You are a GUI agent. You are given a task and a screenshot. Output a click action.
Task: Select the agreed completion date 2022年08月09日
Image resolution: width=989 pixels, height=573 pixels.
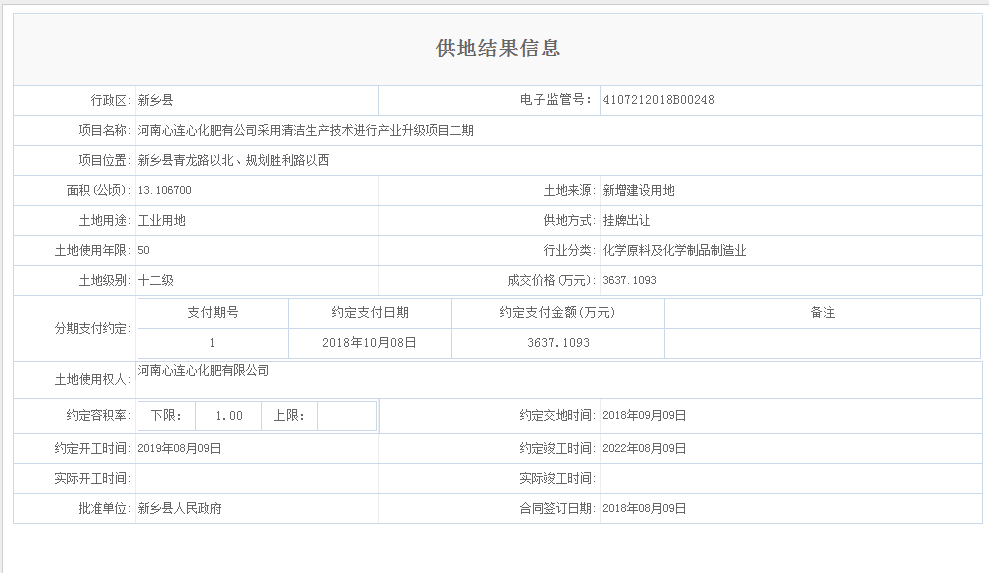(x=644, y=449)
